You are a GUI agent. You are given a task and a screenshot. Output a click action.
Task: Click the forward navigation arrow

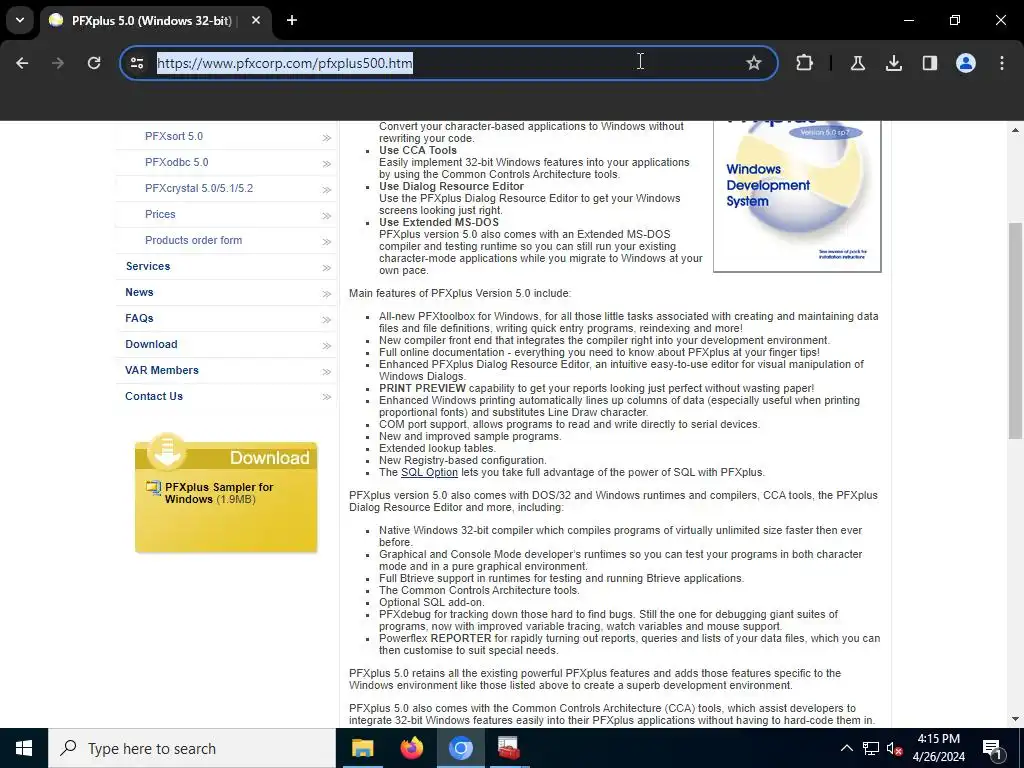tap(58, 63)
